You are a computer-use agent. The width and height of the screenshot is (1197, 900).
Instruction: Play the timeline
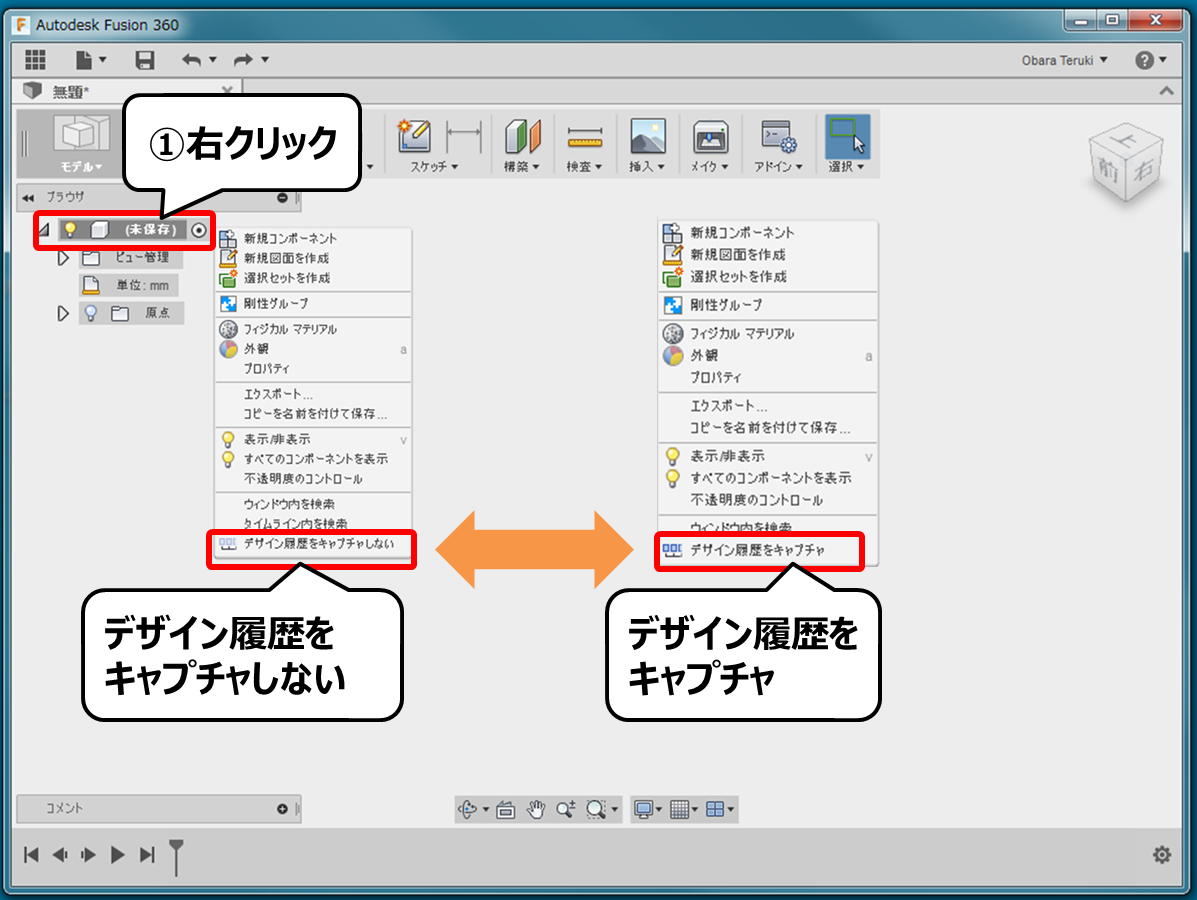[118, 855]
